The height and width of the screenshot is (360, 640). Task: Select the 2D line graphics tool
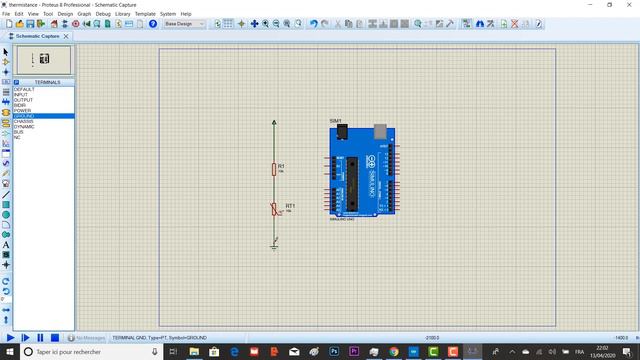coord(6,194)
